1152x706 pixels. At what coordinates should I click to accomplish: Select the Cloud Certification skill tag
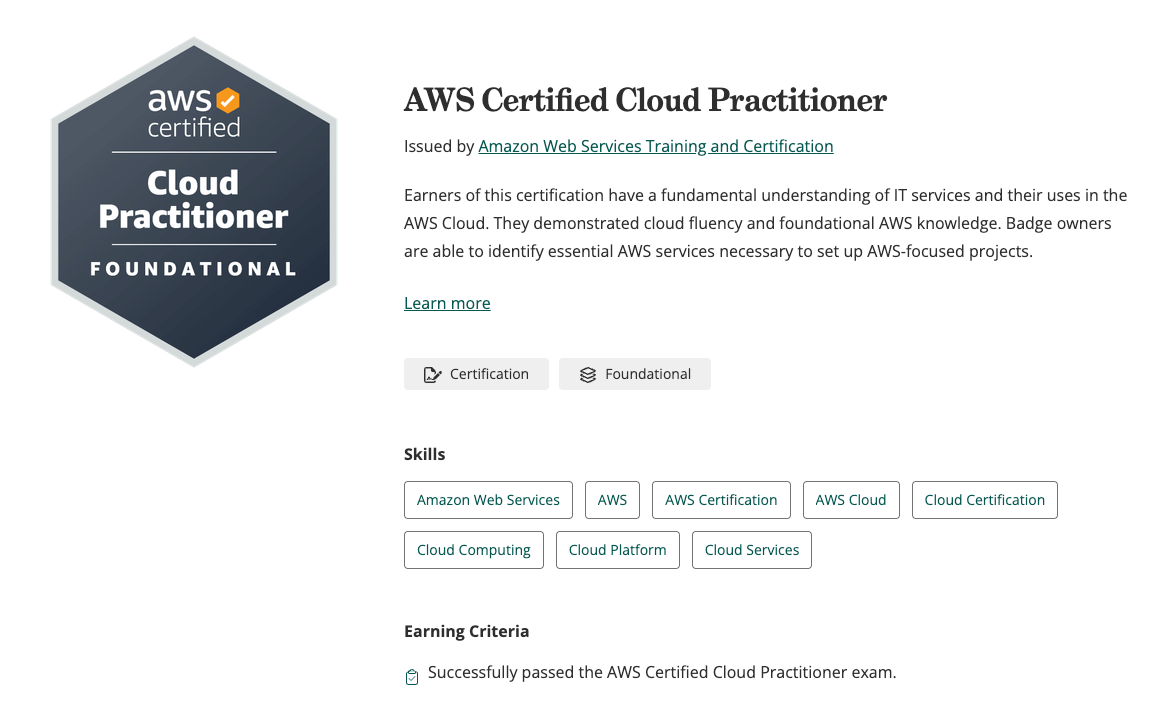pos(984,500)
